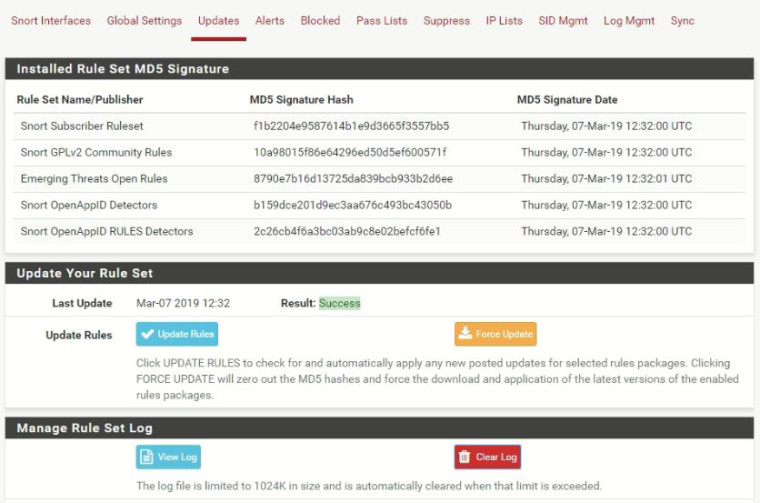760x503 pixels.
Task: Open the rule set log with View Log
Action: point(168,457)
